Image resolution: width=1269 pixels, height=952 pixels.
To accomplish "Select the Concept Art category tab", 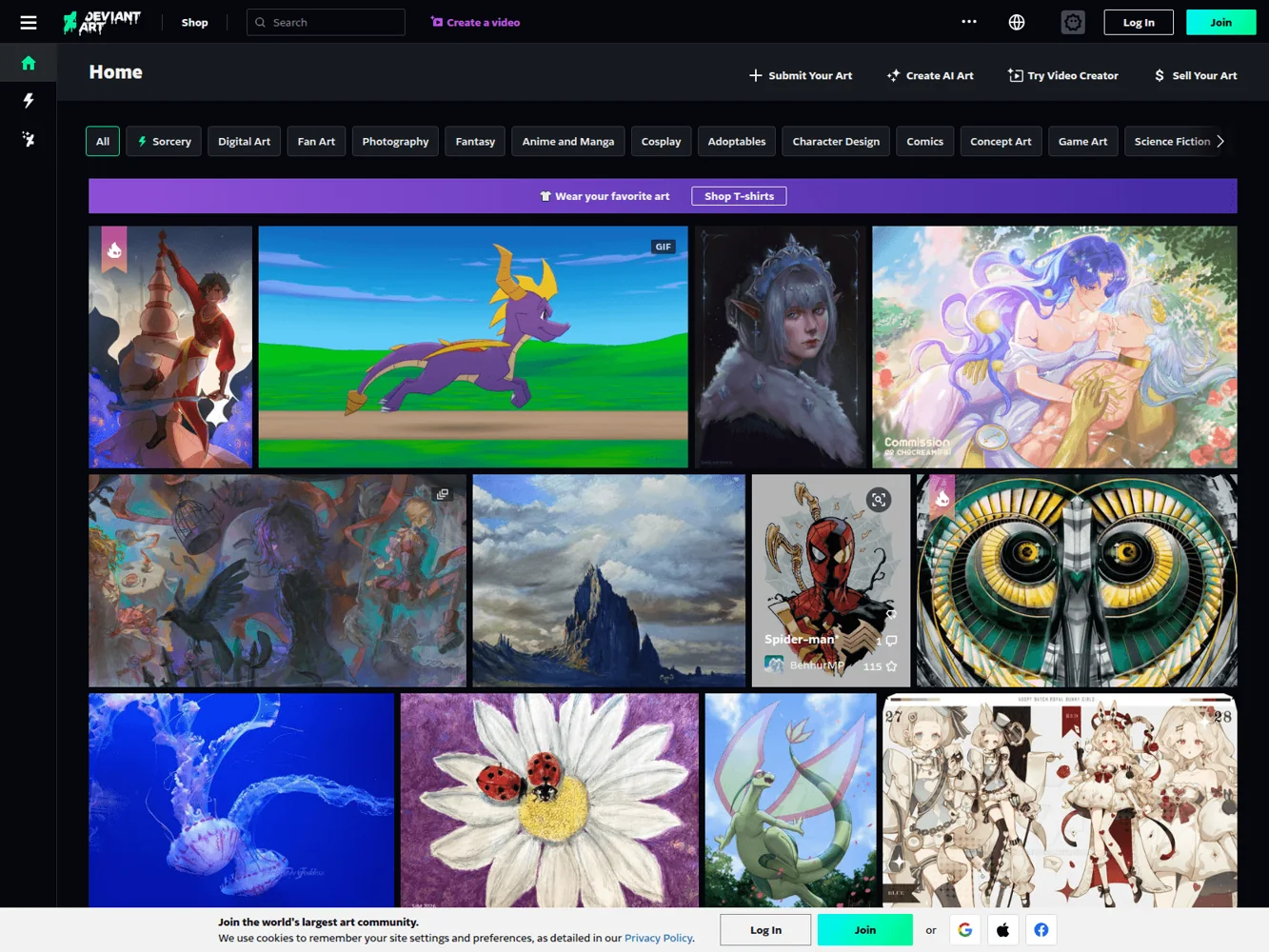I will tap(1001, 141).
